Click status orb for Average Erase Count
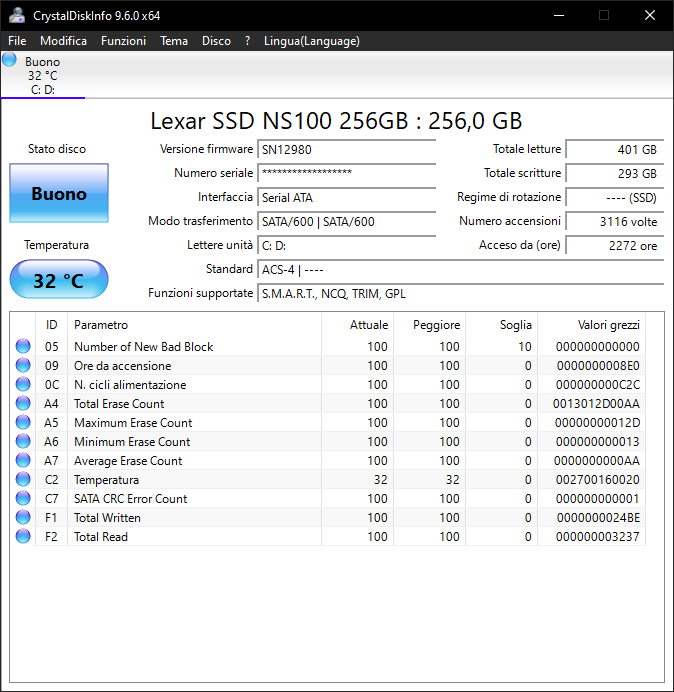This screenshot has width=674, height=692. tap(23, 460)
